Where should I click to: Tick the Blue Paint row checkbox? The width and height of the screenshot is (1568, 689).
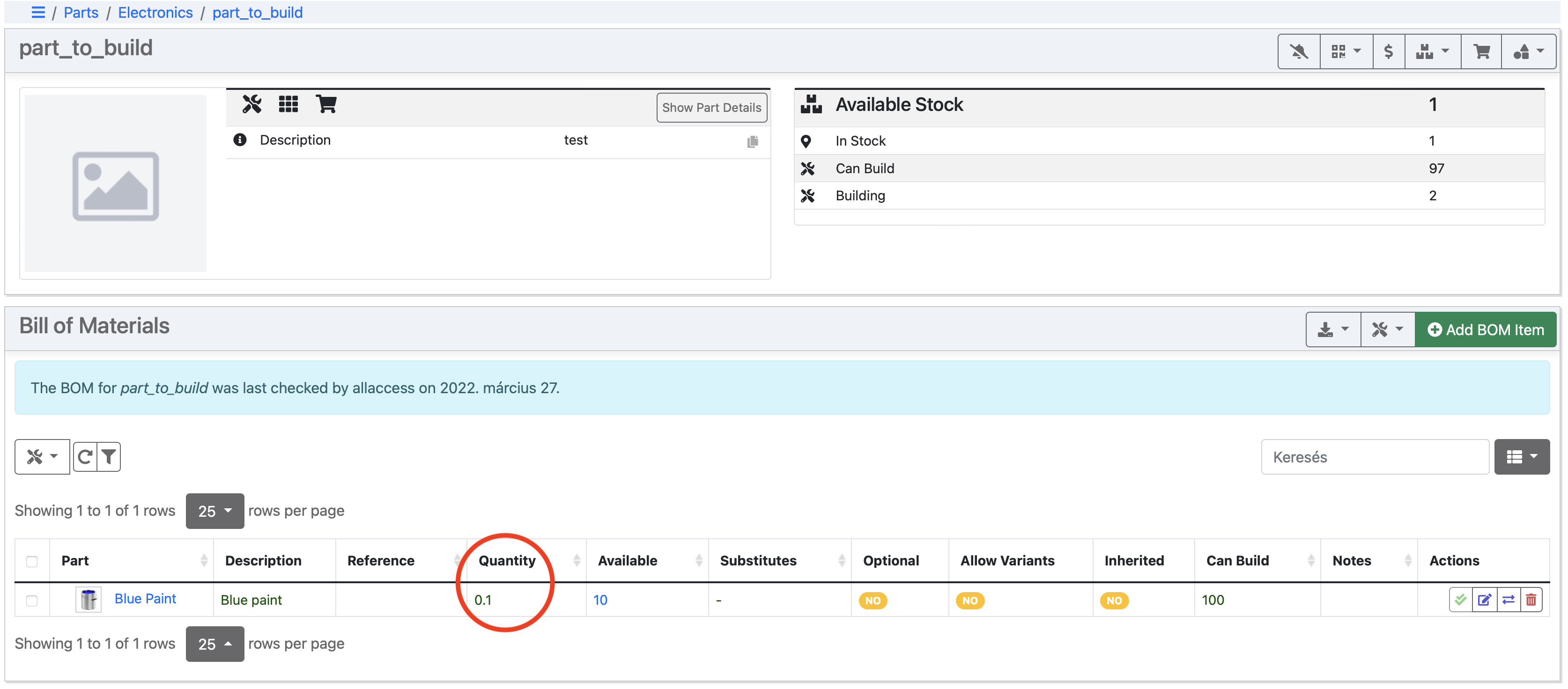[32, 600]
